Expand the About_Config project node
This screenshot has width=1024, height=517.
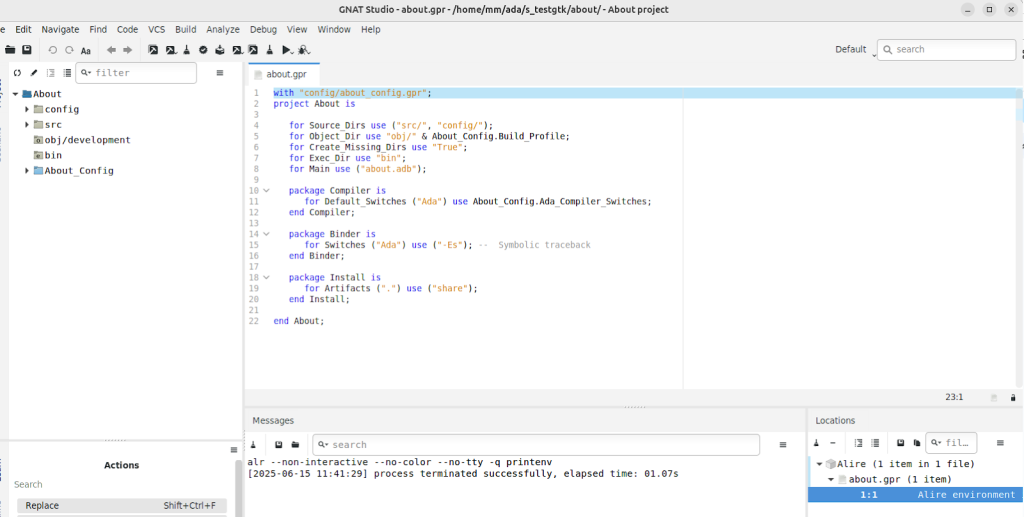click(x=27, y=170)
